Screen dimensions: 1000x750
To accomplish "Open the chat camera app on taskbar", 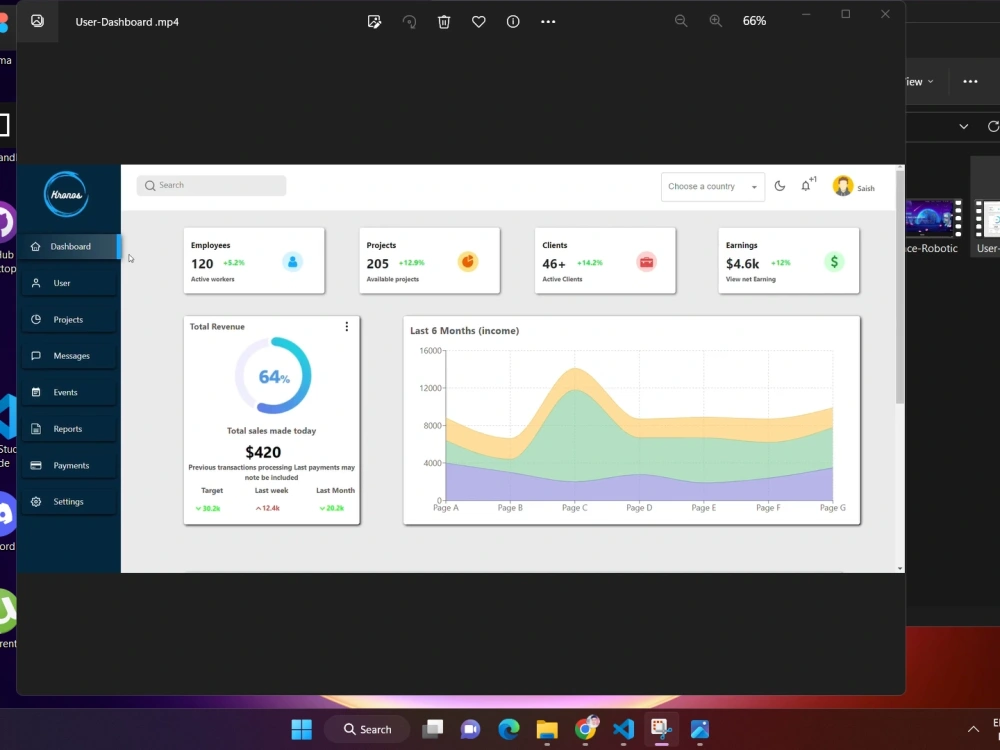I will tap(470, 729).
